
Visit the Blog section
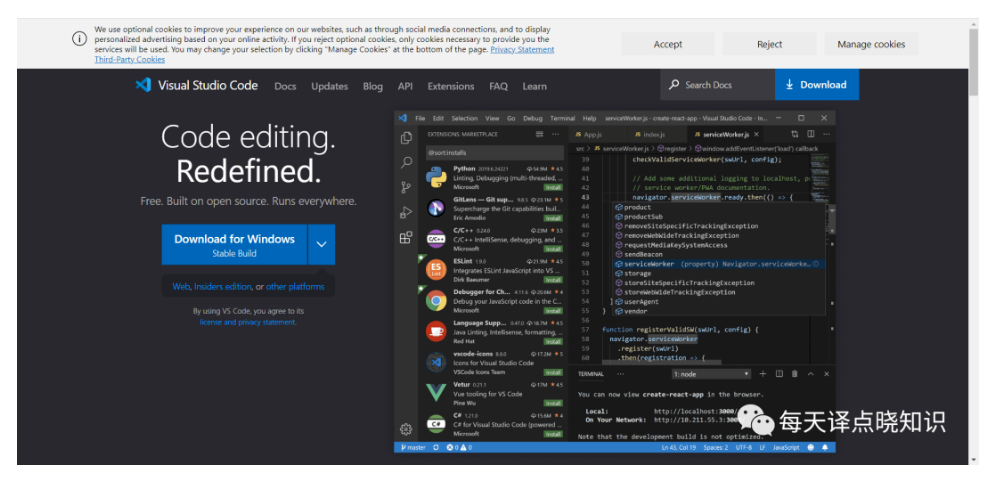pyautogui.click(x=373, y=86)
